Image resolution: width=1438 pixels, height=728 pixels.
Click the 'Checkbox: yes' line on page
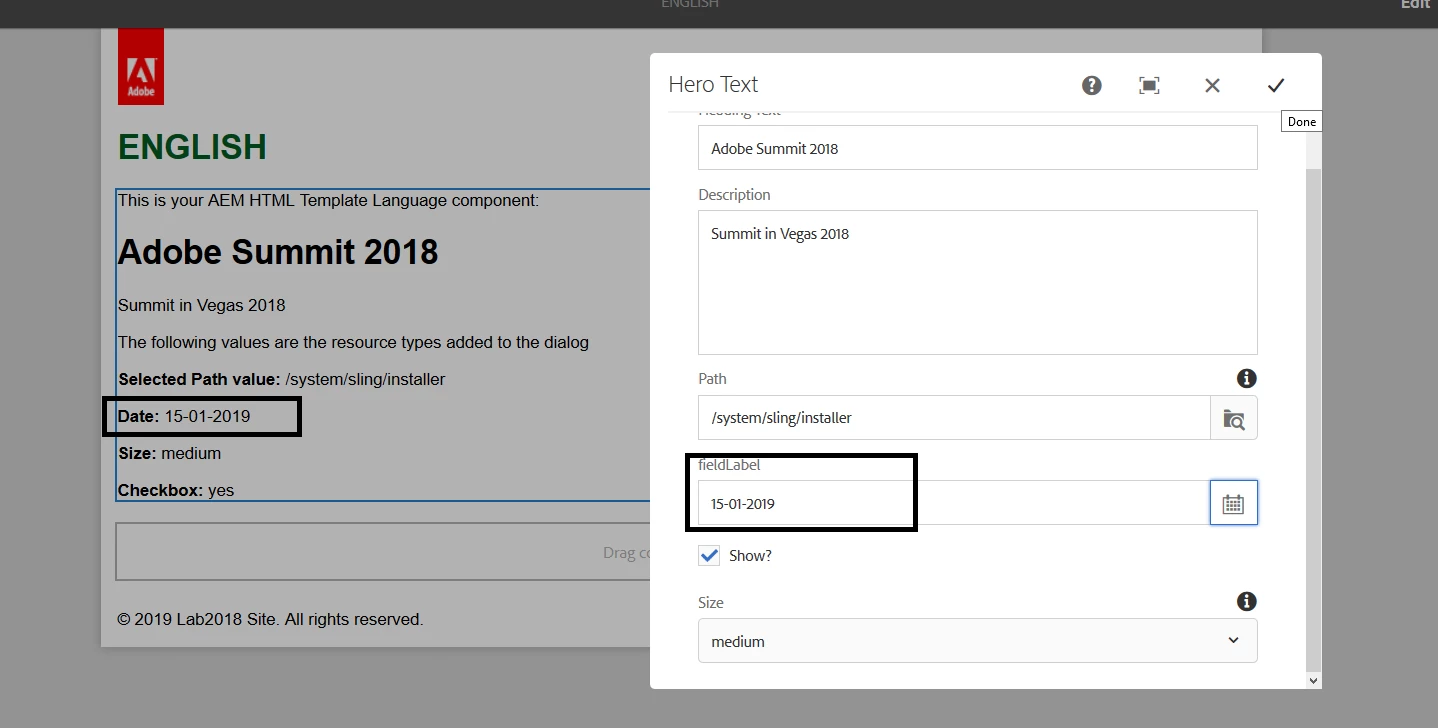[176, 490]
